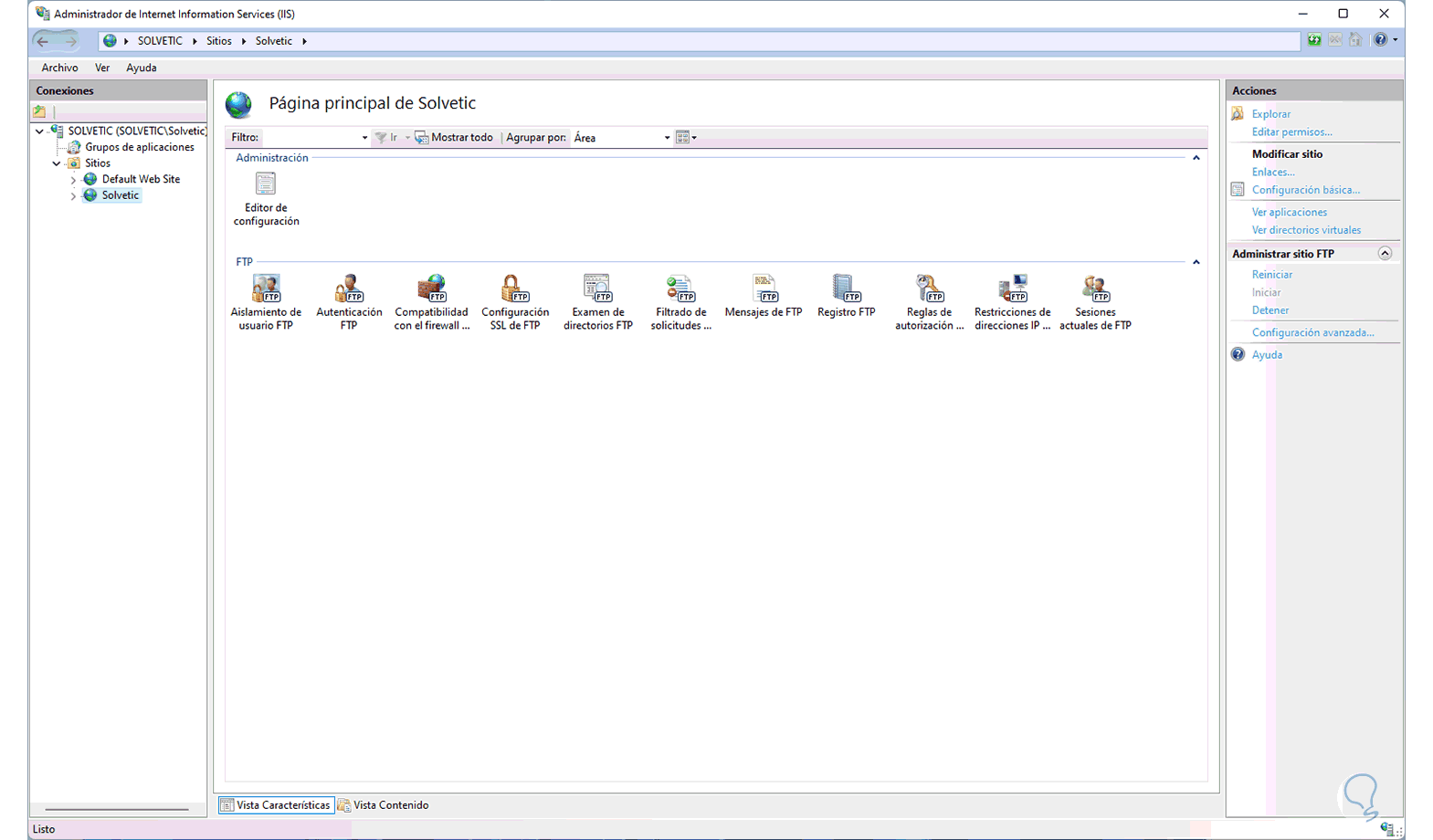Open the Editor de configuración feature
The width and height of the screenshot is (1433, 840).
266,199
